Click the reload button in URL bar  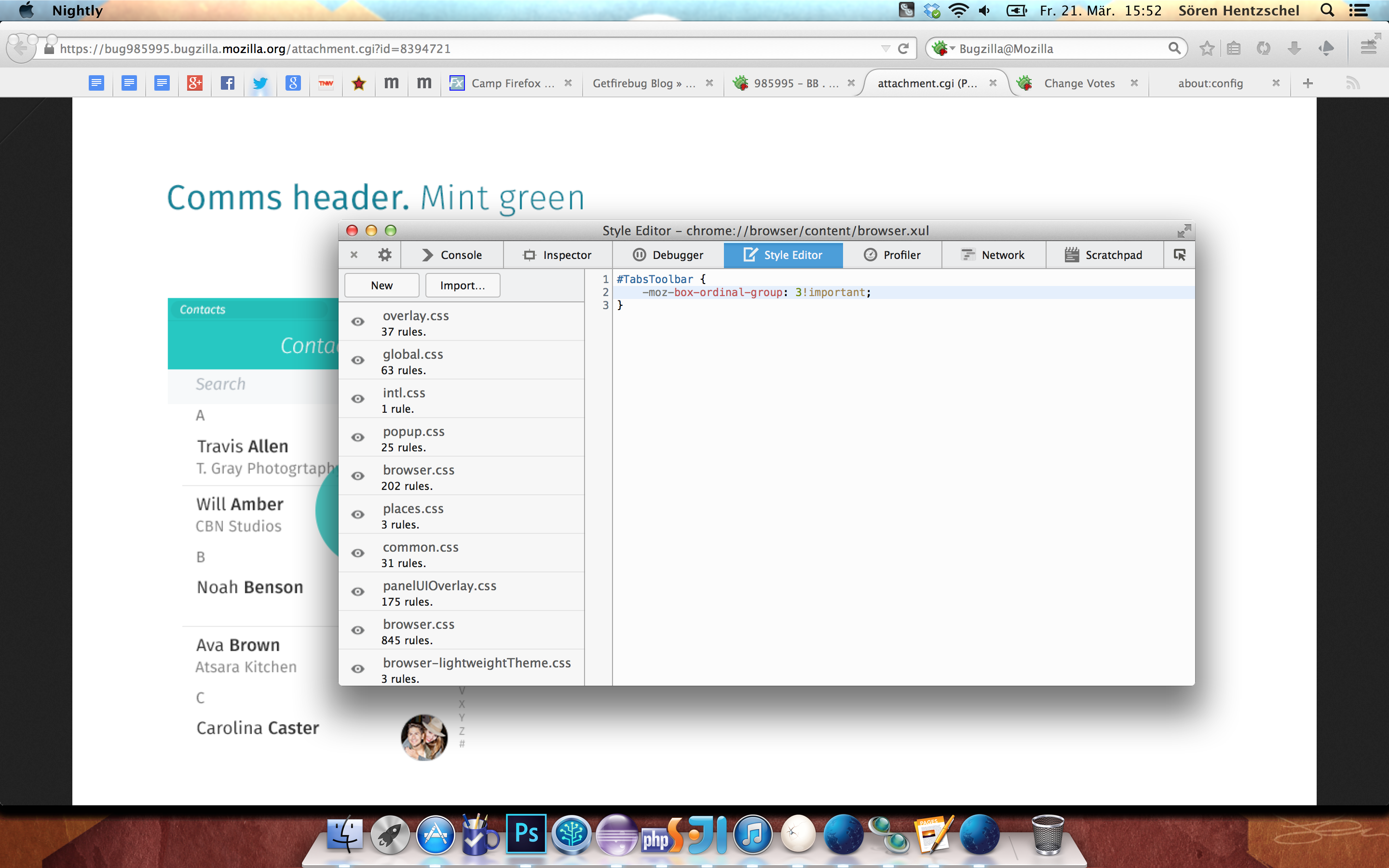tap(903, 49)
